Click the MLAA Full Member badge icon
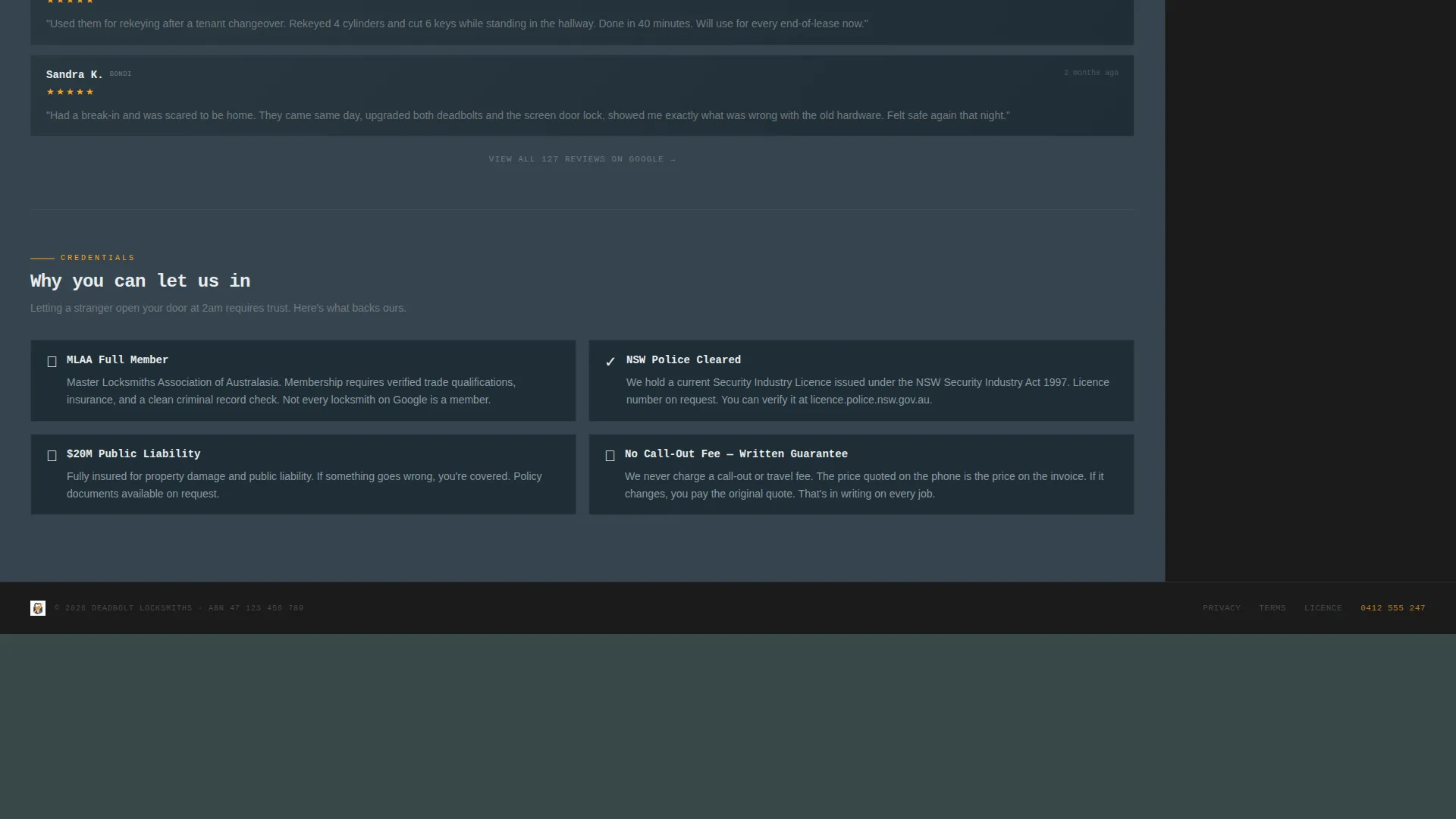The height and width of the screenshot is (819, 1456). tap(52, 362)
